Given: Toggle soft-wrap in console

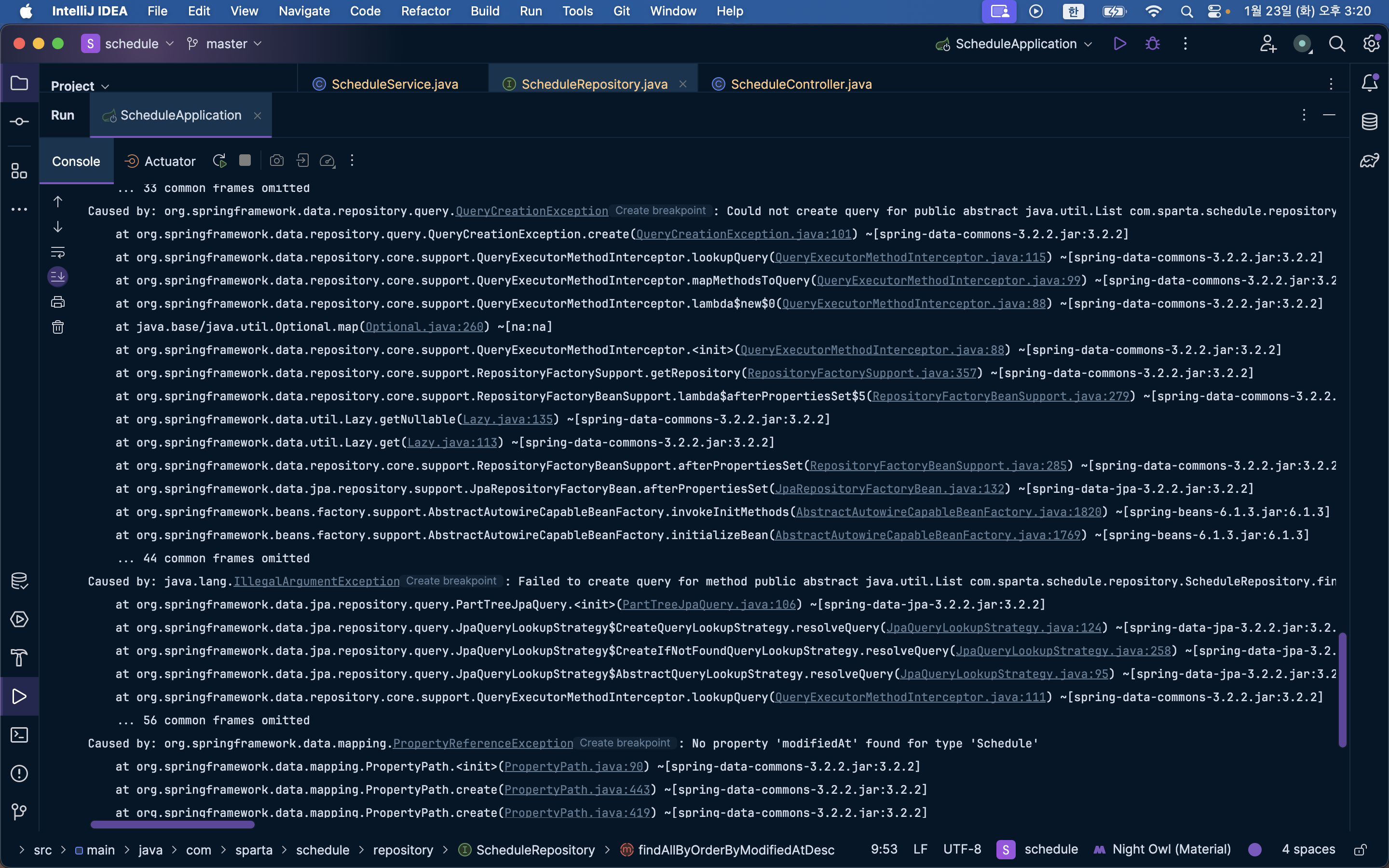Looking at the screenshot, I should click(x=58, y=252).
